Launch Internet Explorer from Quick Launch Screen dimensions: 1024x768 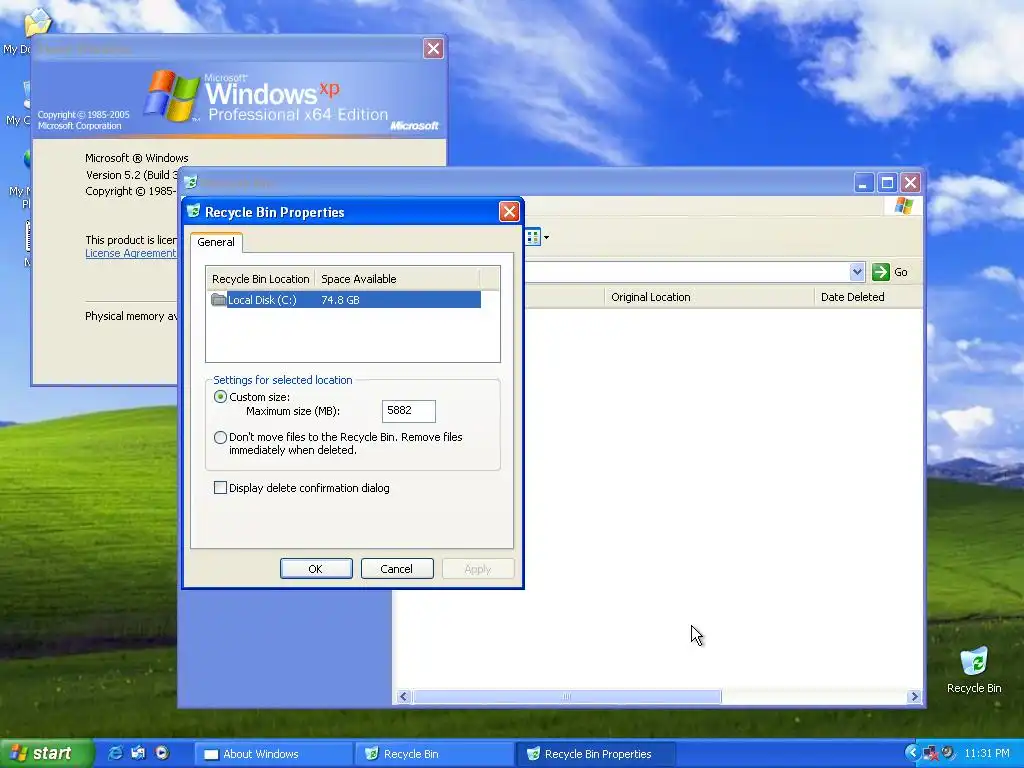pos(115,754)
